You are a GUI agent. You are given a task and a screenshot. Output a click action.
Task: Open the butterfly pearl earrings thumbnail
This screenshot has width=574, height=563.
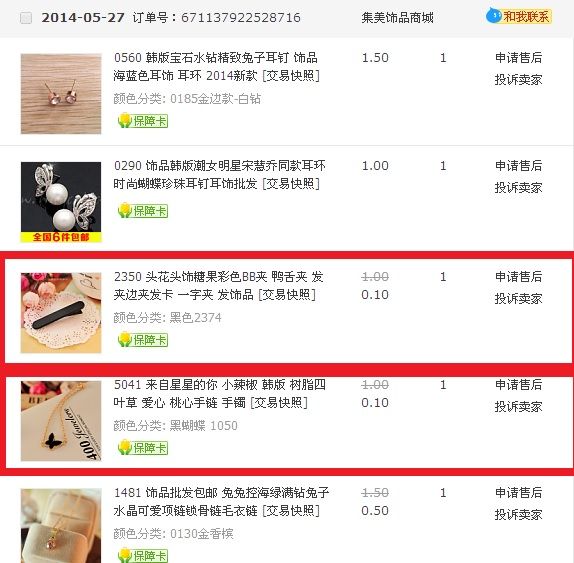(x=61, y=202)
